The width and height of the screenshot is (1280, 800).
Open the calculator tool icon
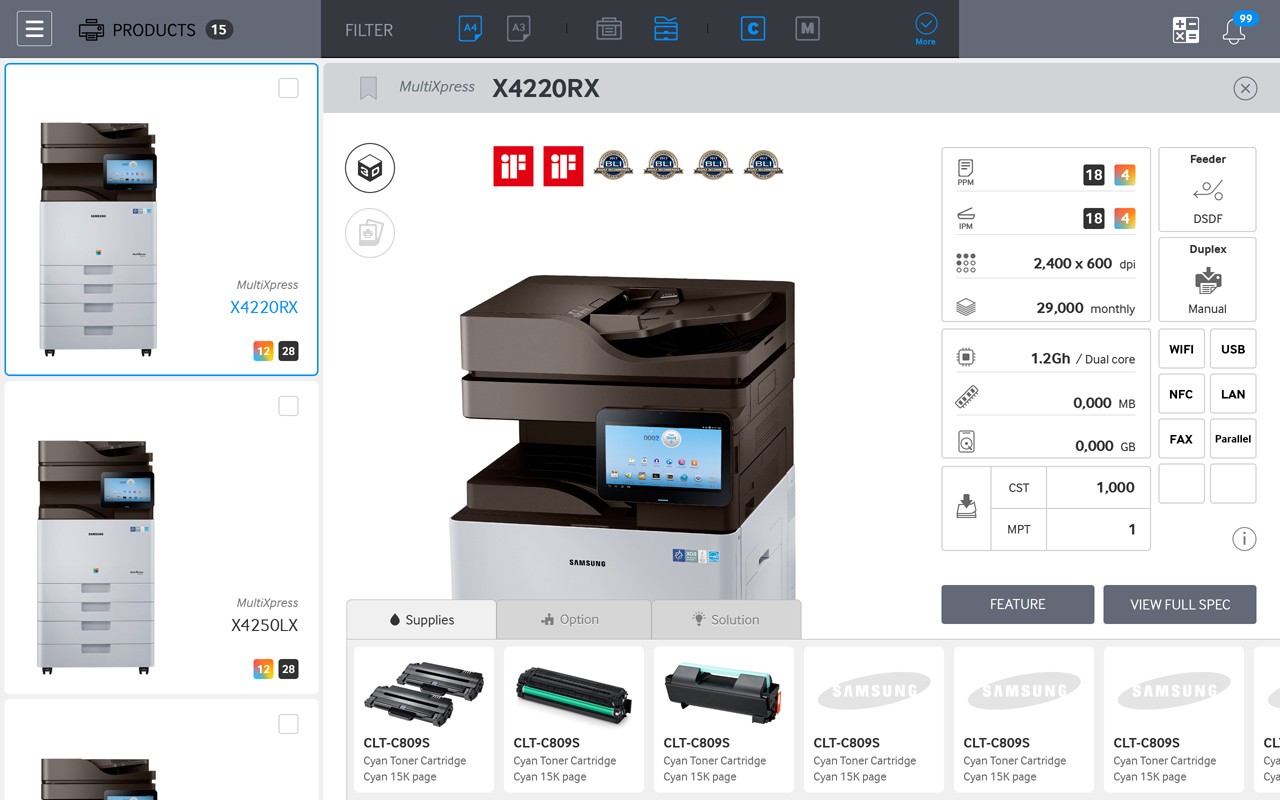pos(1185,29)
